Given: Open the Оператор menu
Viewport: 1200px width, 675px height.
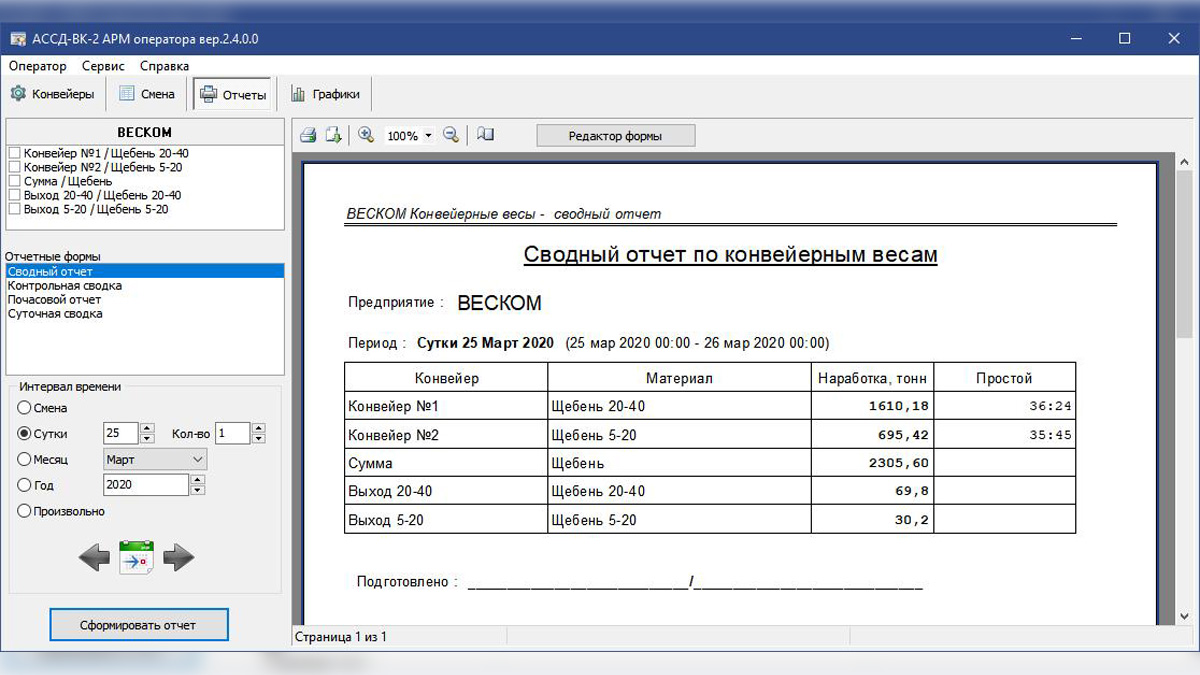Looking at the screenshot, I should tap(38, 66).
